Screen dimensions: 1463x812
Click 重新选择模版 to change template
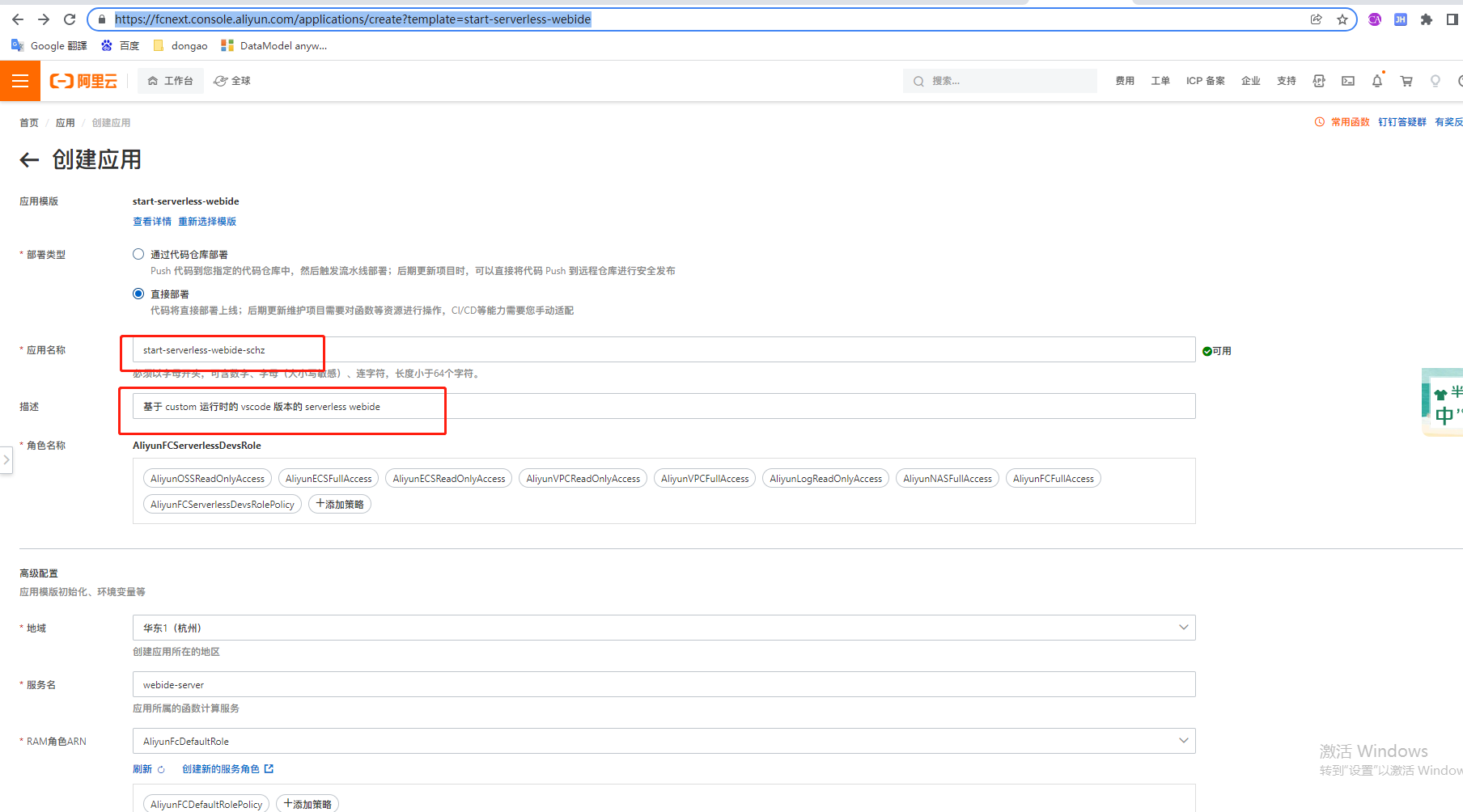207,221
